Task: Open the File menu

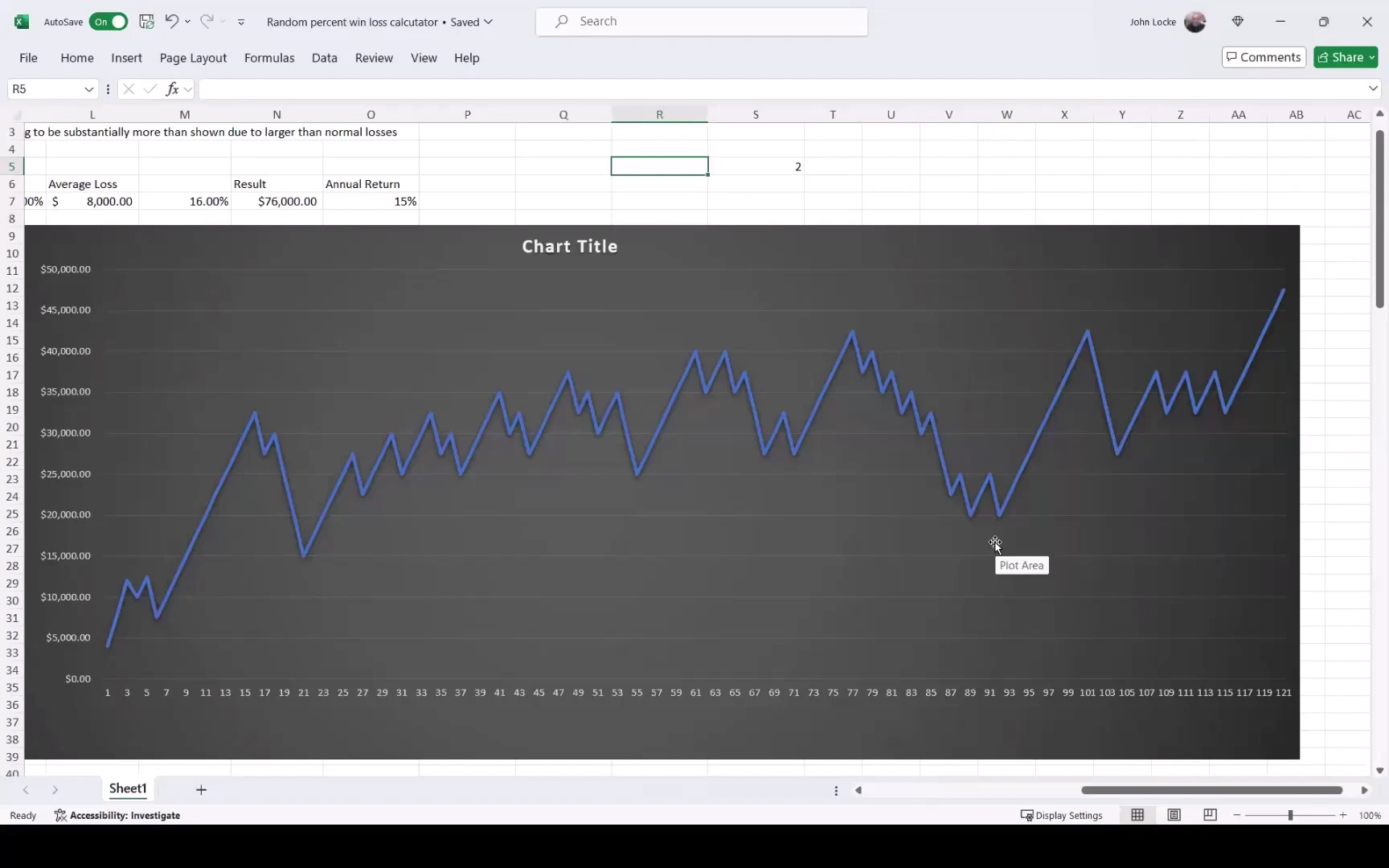Action: point(28,58)
